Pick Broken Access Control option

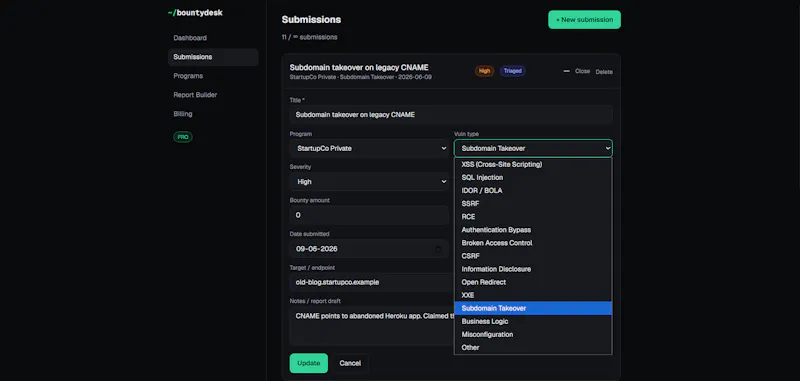pyautogui.click(x=533, y=243)
